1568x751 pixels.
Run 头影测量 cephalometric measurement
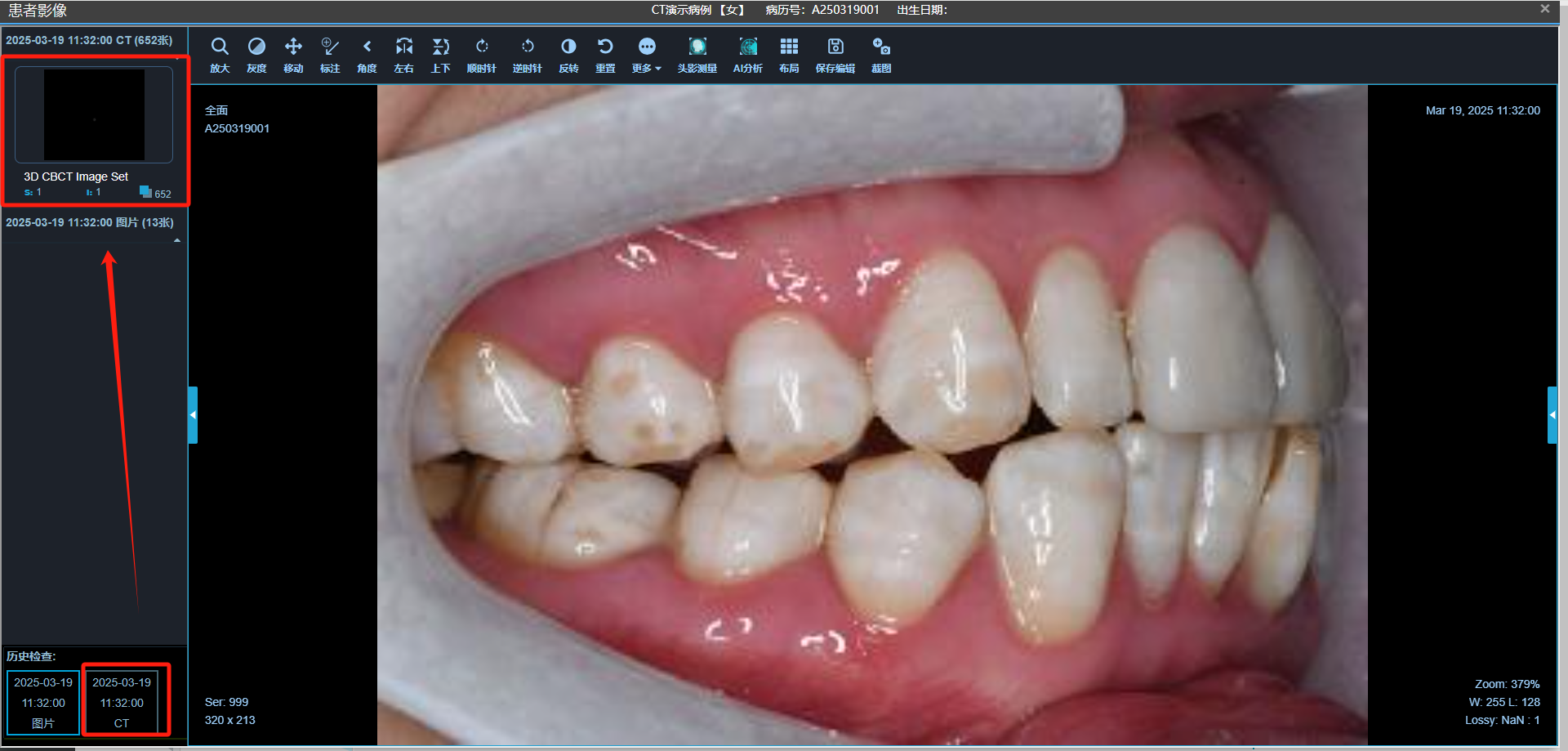click(697, 54)
